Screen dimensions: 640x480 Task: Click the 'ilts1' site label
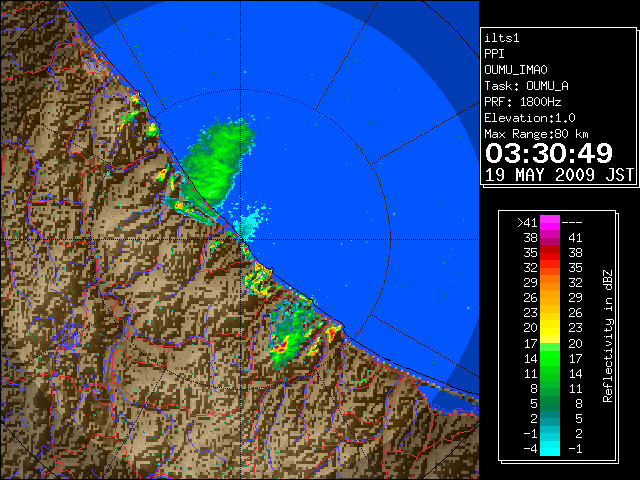[x=502, y=38]
